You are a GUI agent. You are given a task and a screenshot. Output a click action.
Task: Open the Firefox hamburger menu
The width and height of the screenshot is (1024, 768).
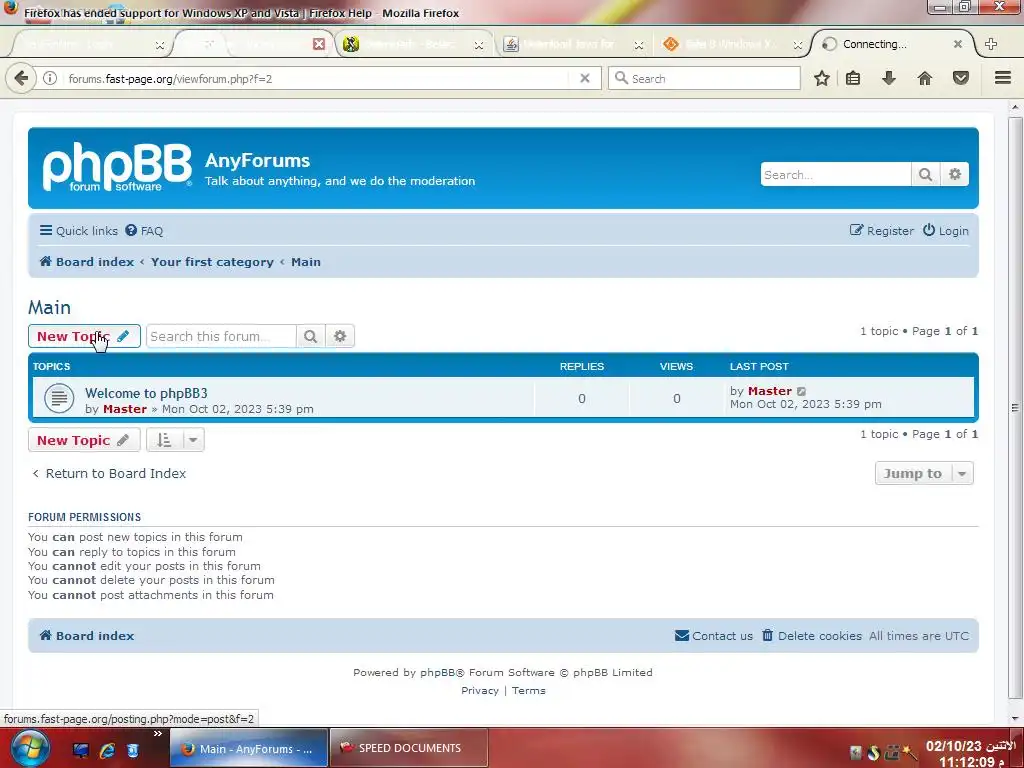click(x=1003, y=78)
